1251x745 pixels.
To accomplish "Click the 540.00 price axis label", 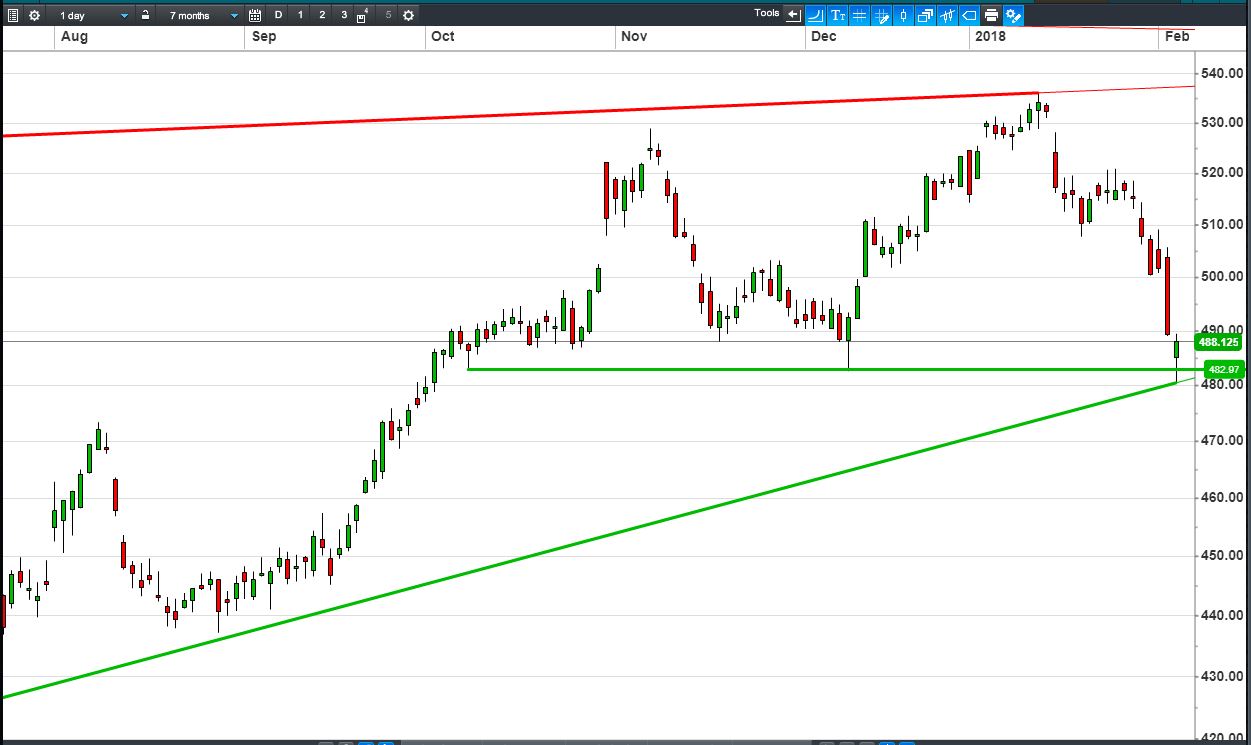I will (1220, 73).
